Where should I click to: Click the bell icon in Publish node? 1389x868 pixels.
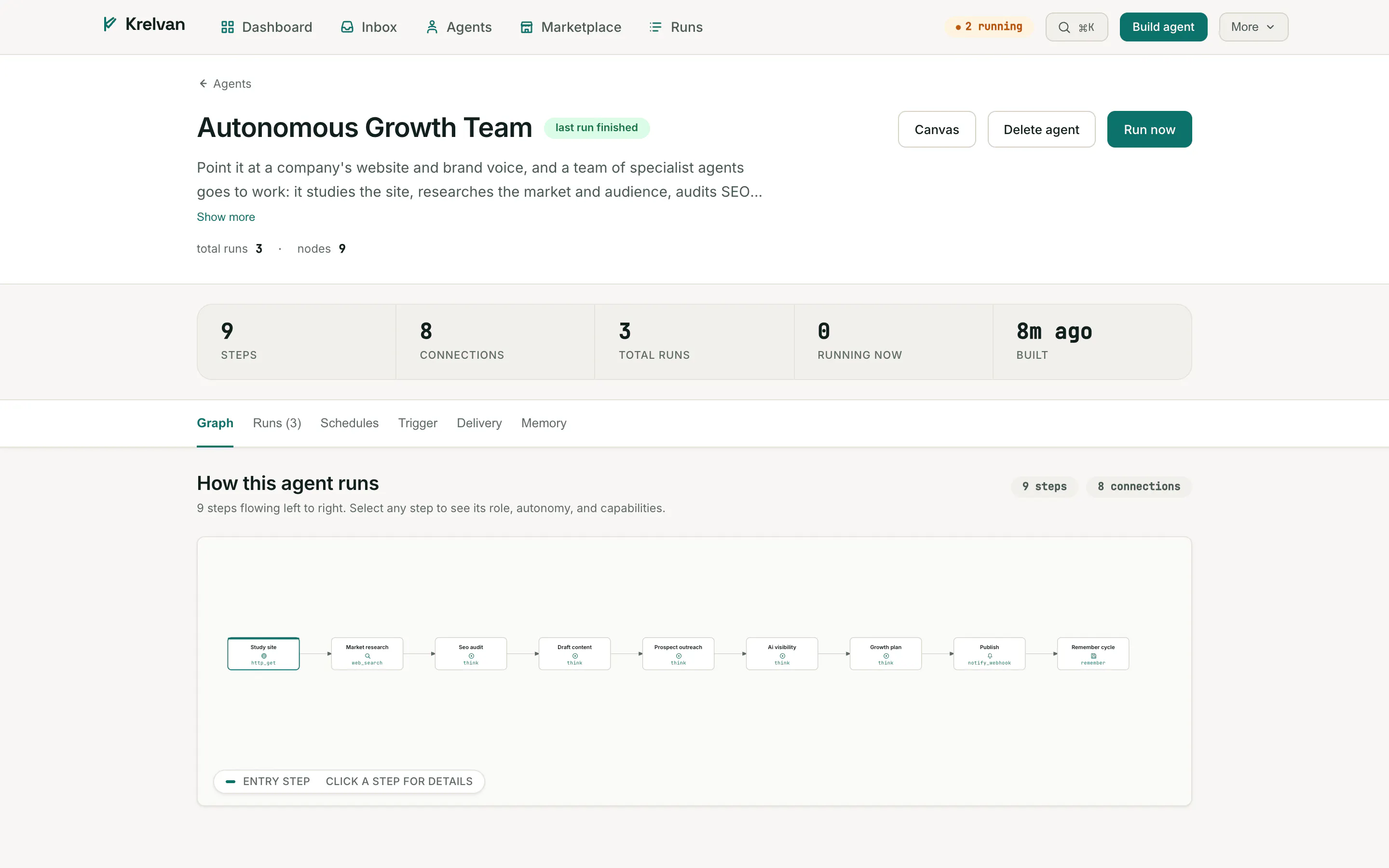pyautogui.click(x=990, y=656)
